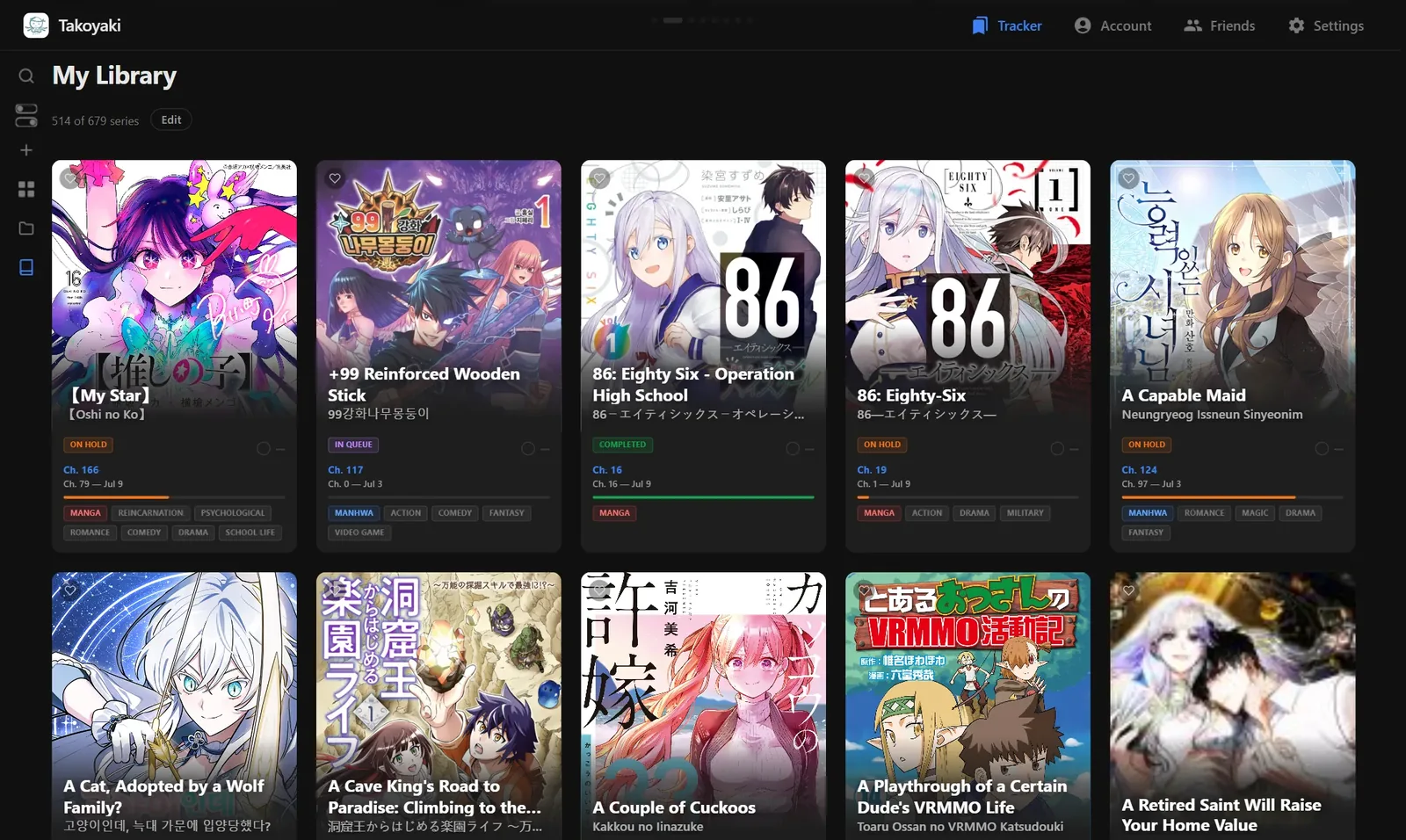Favorite My Star with heart icon

point(70,178)
